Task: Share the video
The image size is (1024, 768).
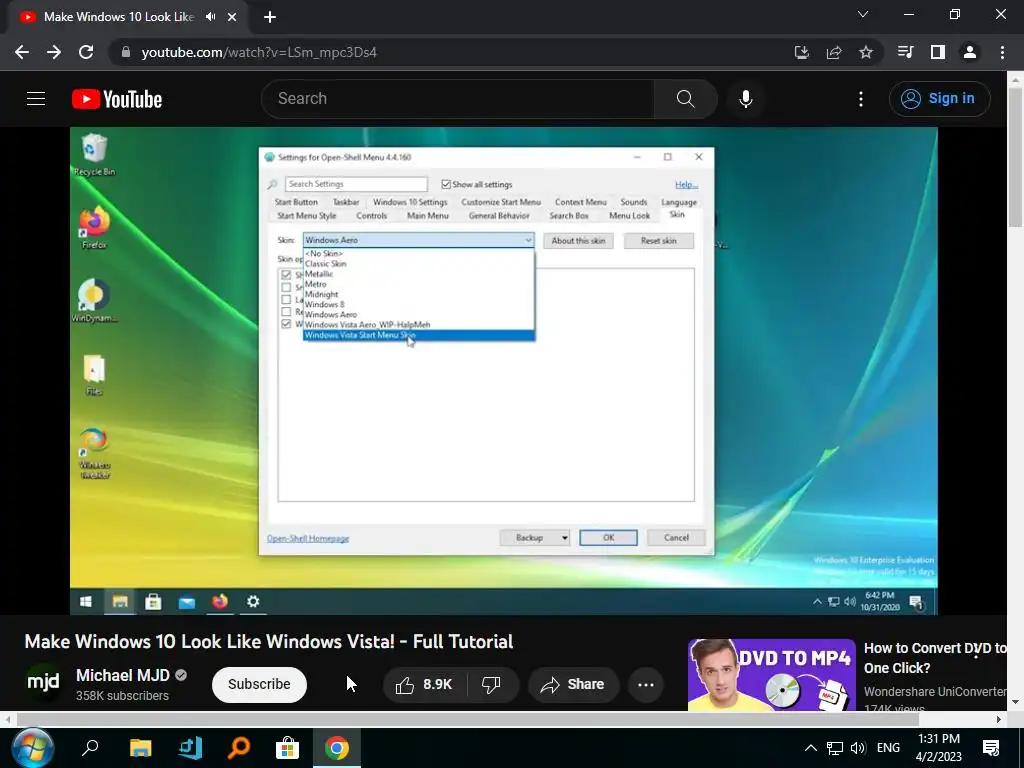Action: (572, 684)
